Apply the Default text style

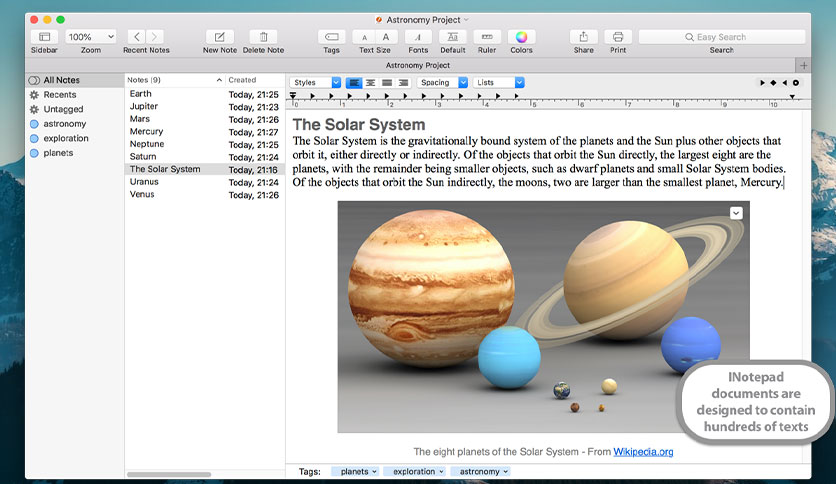point(453,37)
